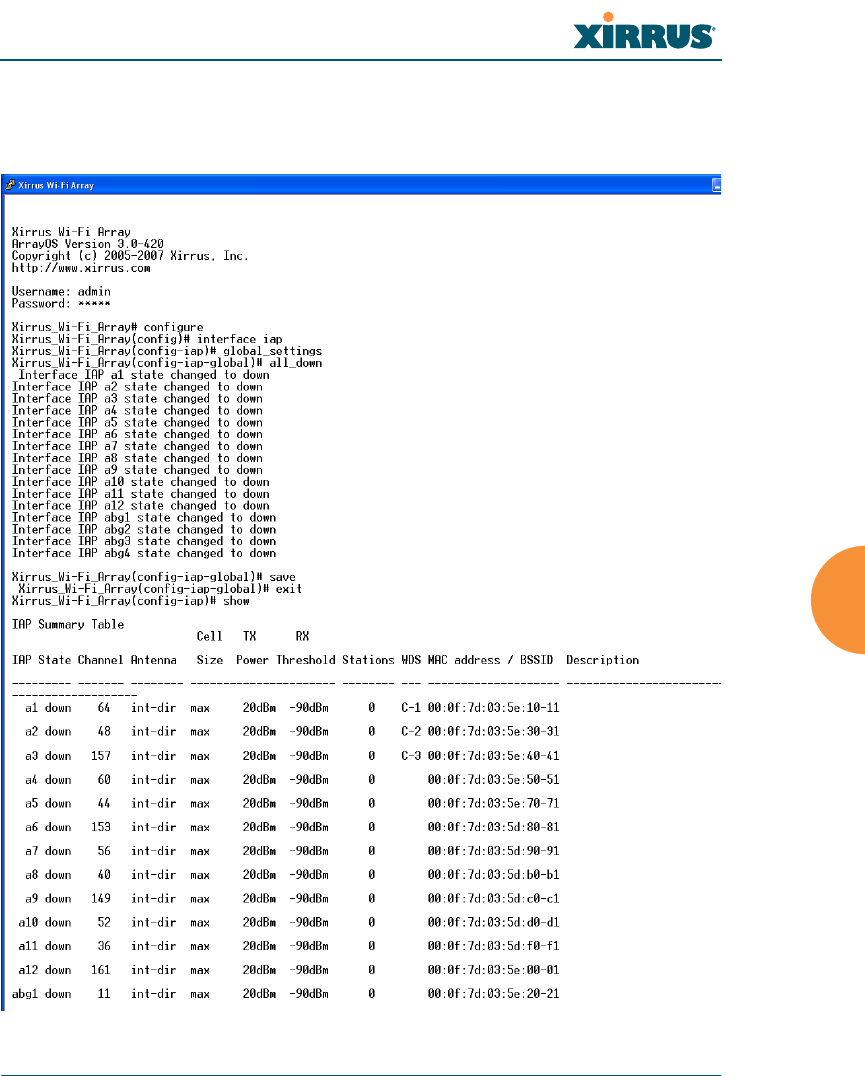Click 'Interface IAP a1 state changed to down'

click(x=144, y=375)
